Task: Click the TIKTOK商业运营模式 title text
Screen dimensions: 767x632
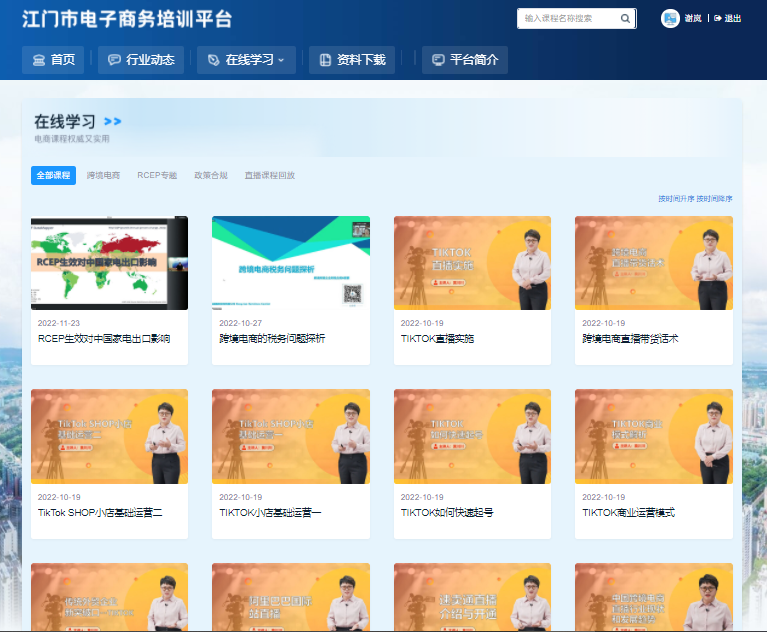Action: click(x=629, y=513)
